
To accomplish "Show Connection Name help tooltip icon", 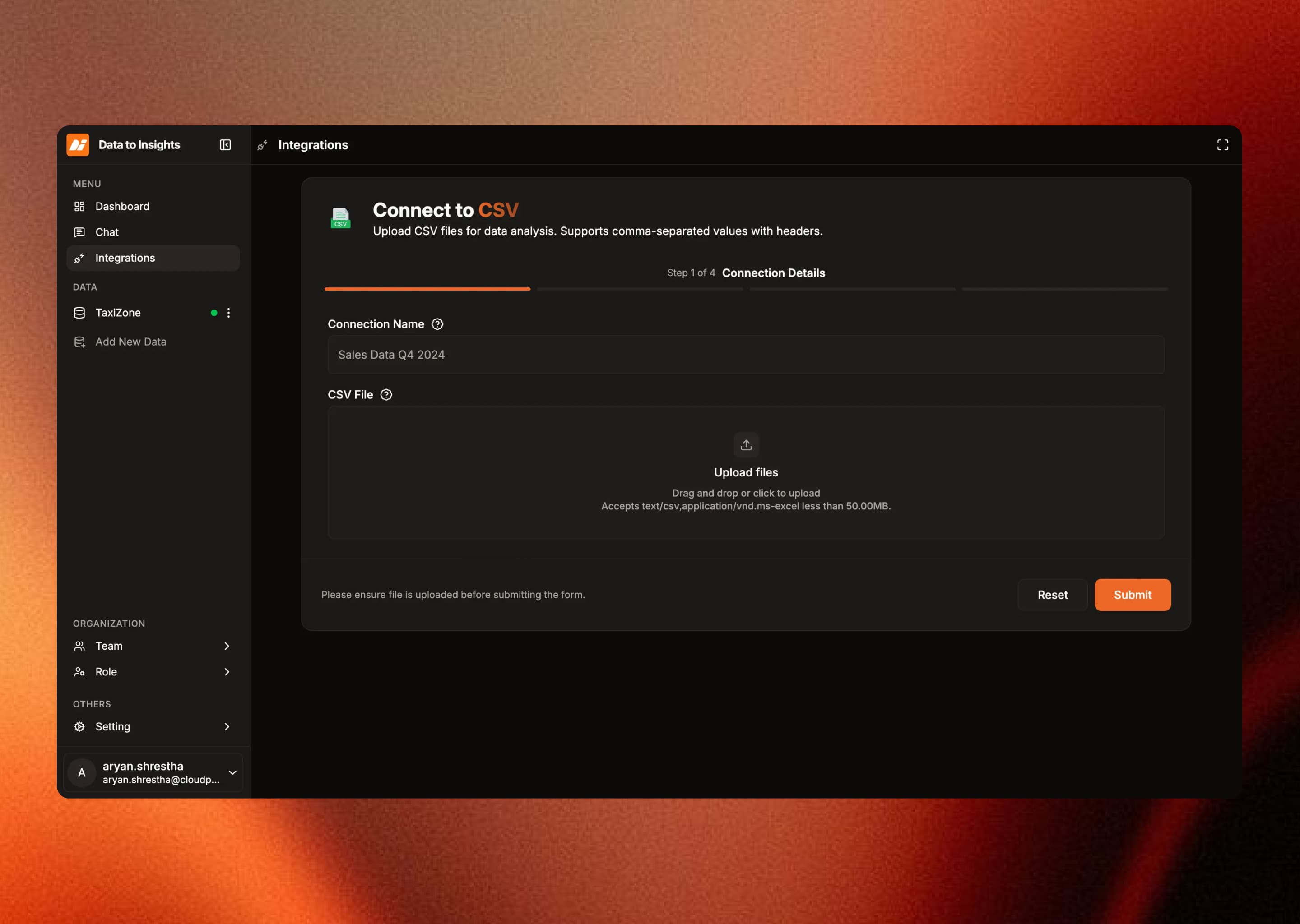I will tap(437, 324).
